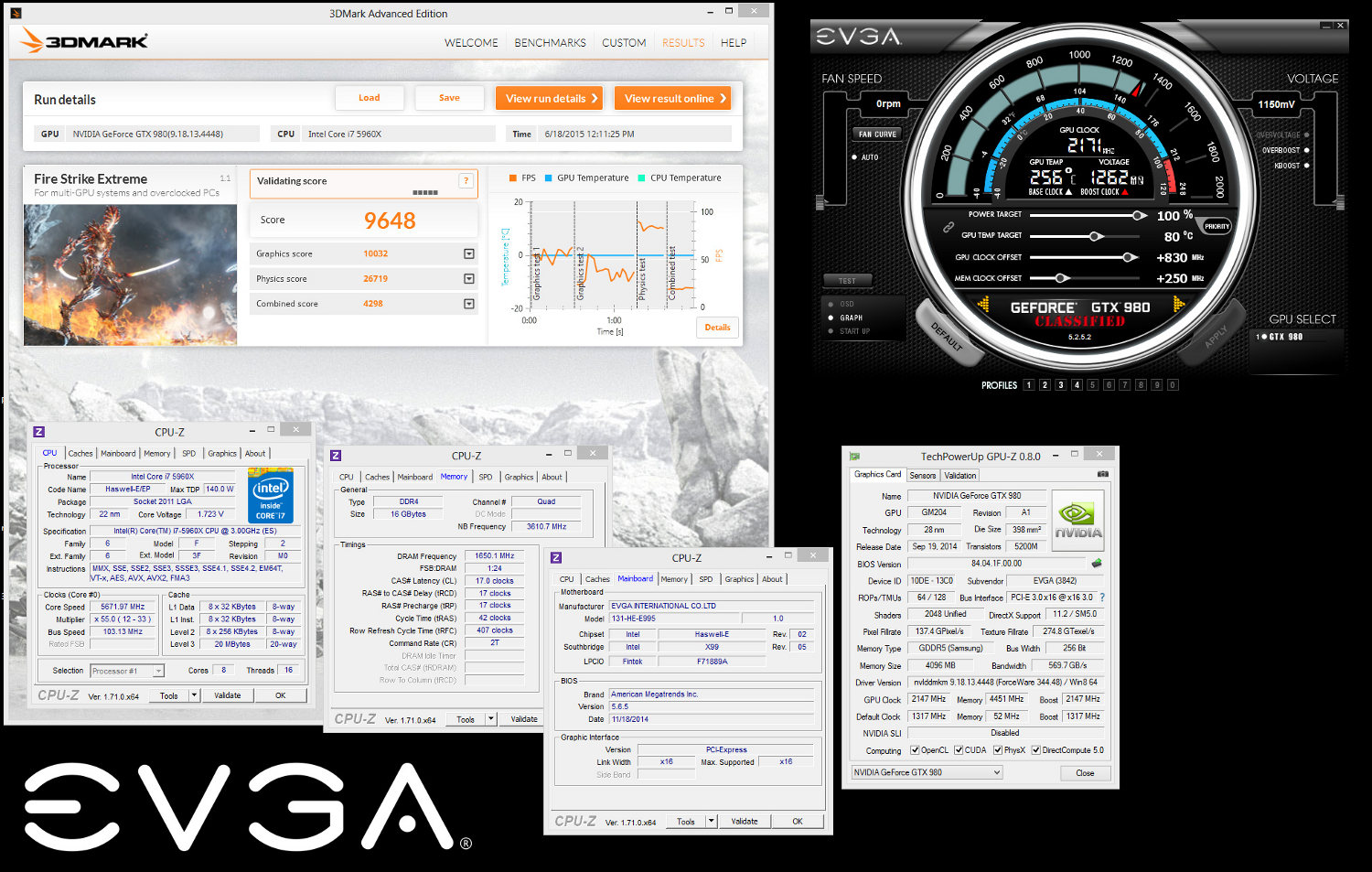This screenshot has height=872, width=1372.
Task: Click the Close button in GPU-Z
Action: (1085, 773)
